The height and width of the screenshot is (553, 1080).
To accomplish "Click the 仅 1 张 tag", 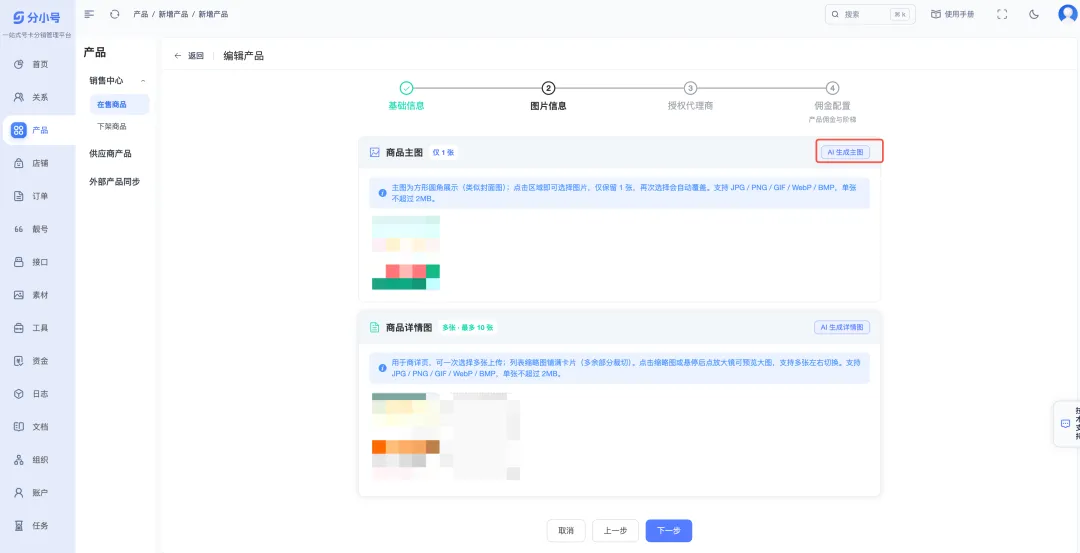I will pos(443,152).
